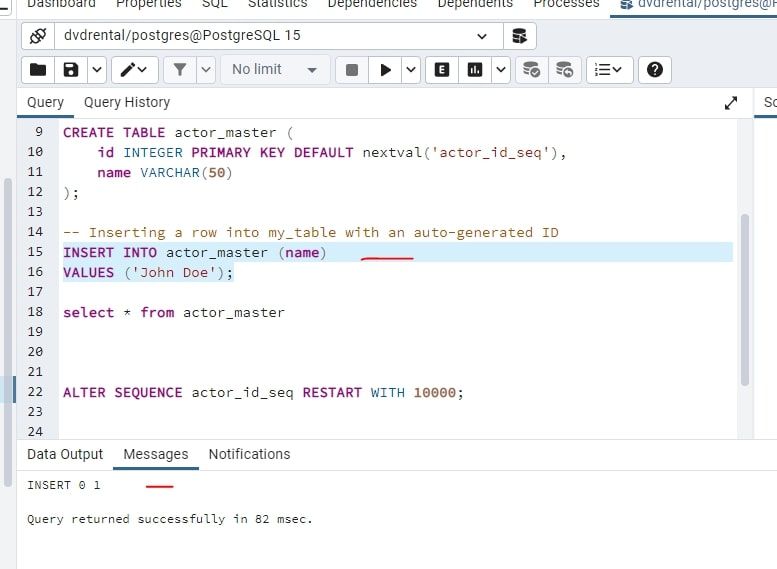Image resolution: width=777 pixels, height=569 pixels.
Task: Open the Dependents tab
Action: pos(475,4)
